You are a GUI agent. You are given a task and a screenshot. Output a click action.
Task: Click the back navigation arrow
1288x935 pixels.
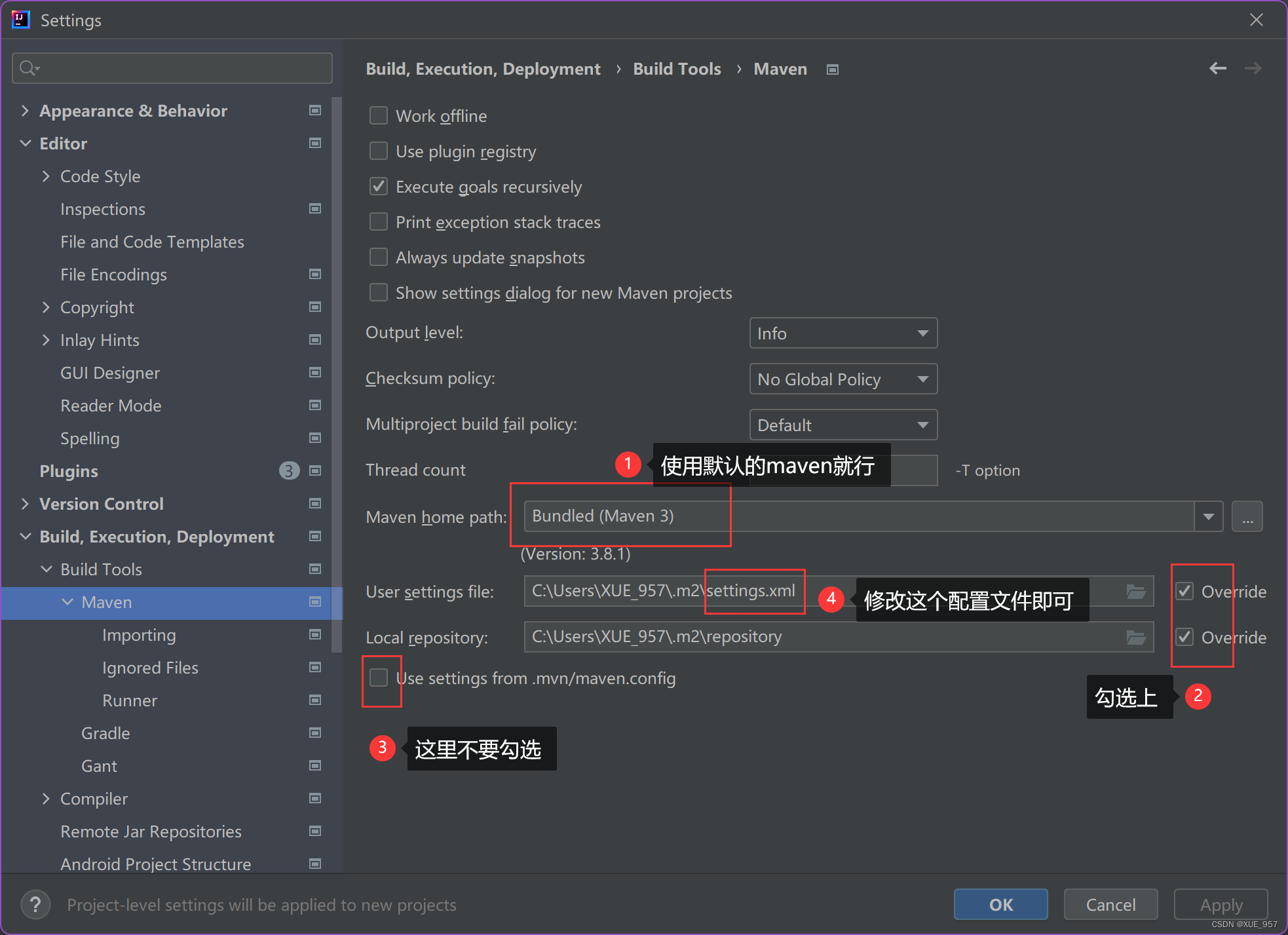[1217, 68]
